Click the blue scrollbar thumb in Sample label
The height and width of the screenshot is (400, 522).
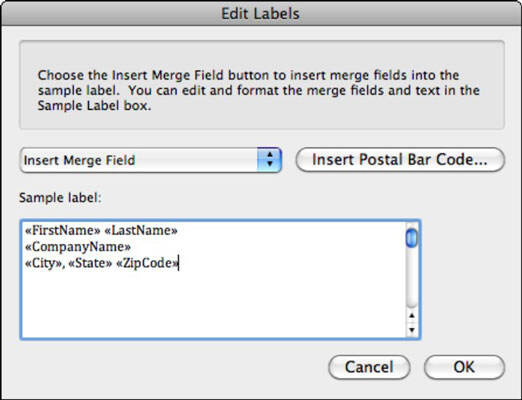(412, 237)
